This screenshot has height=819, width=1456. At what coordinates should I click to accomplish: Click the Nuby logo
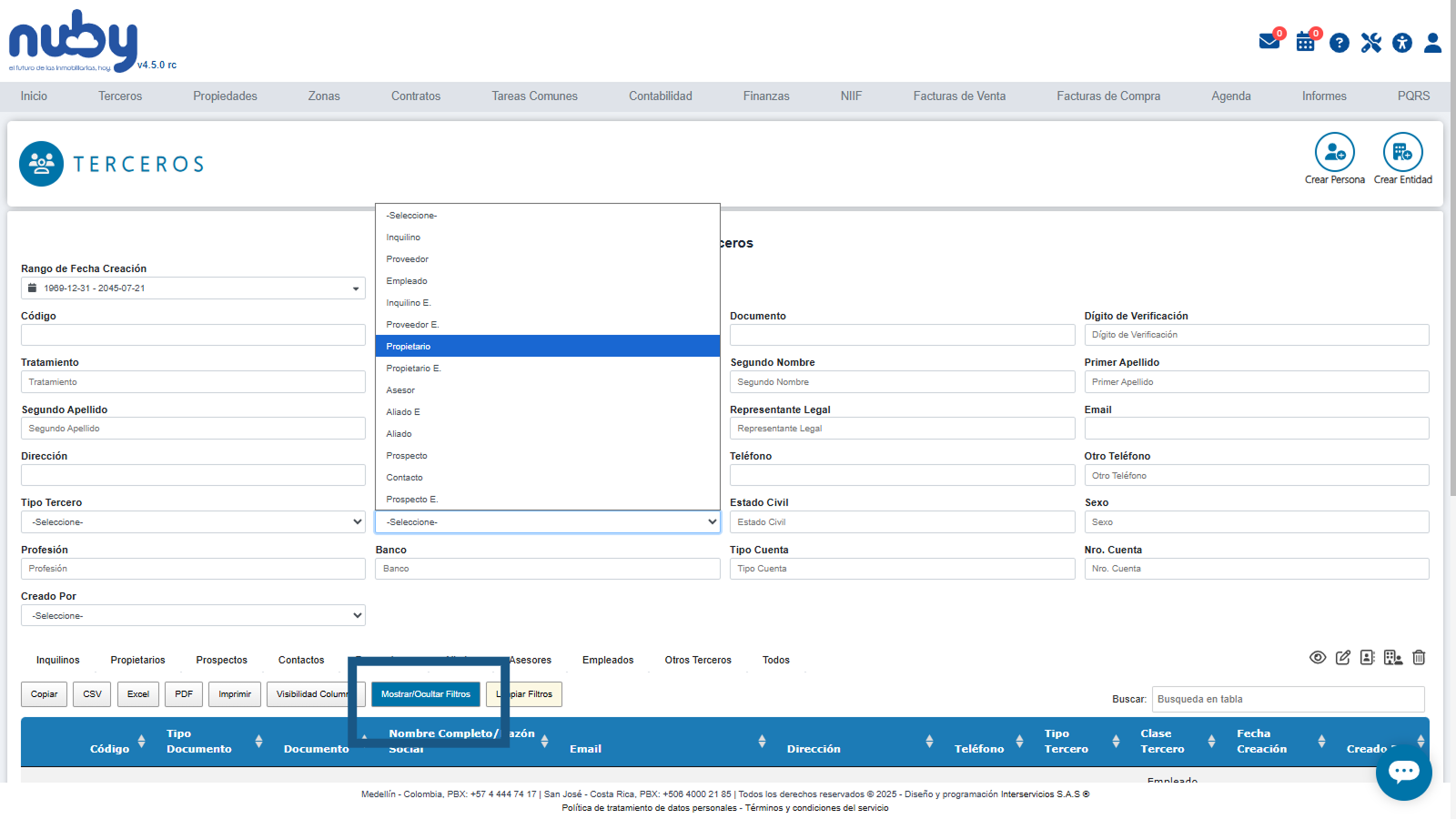point(74,41)
